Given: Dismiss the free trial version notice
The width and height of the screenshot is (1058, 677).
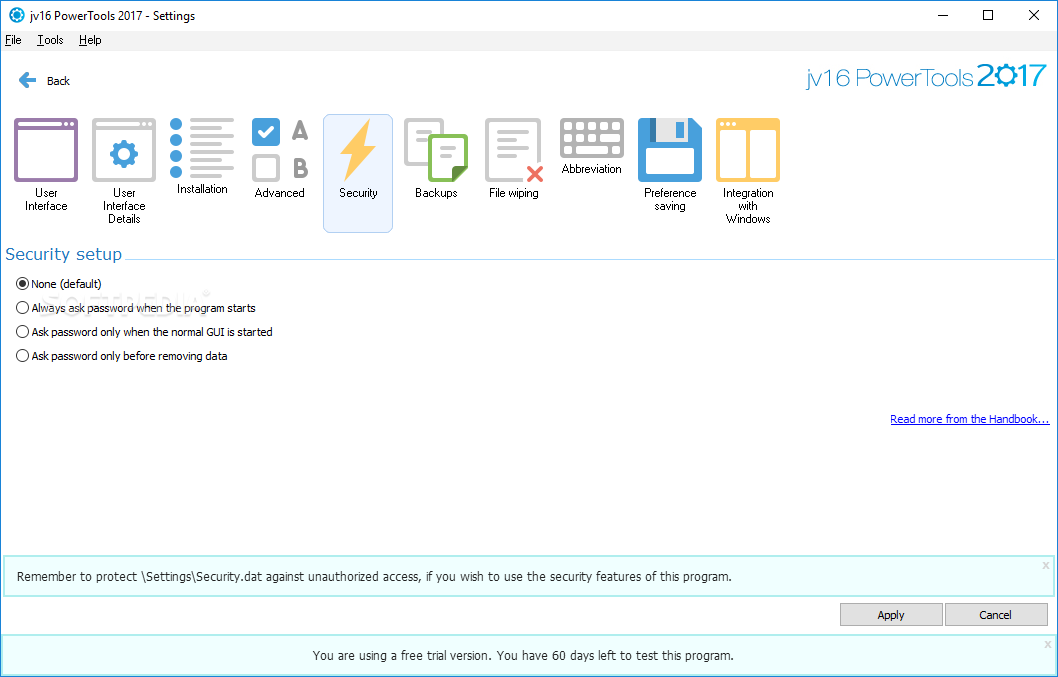Looking at the screenshot, I should coord(1046,645).
